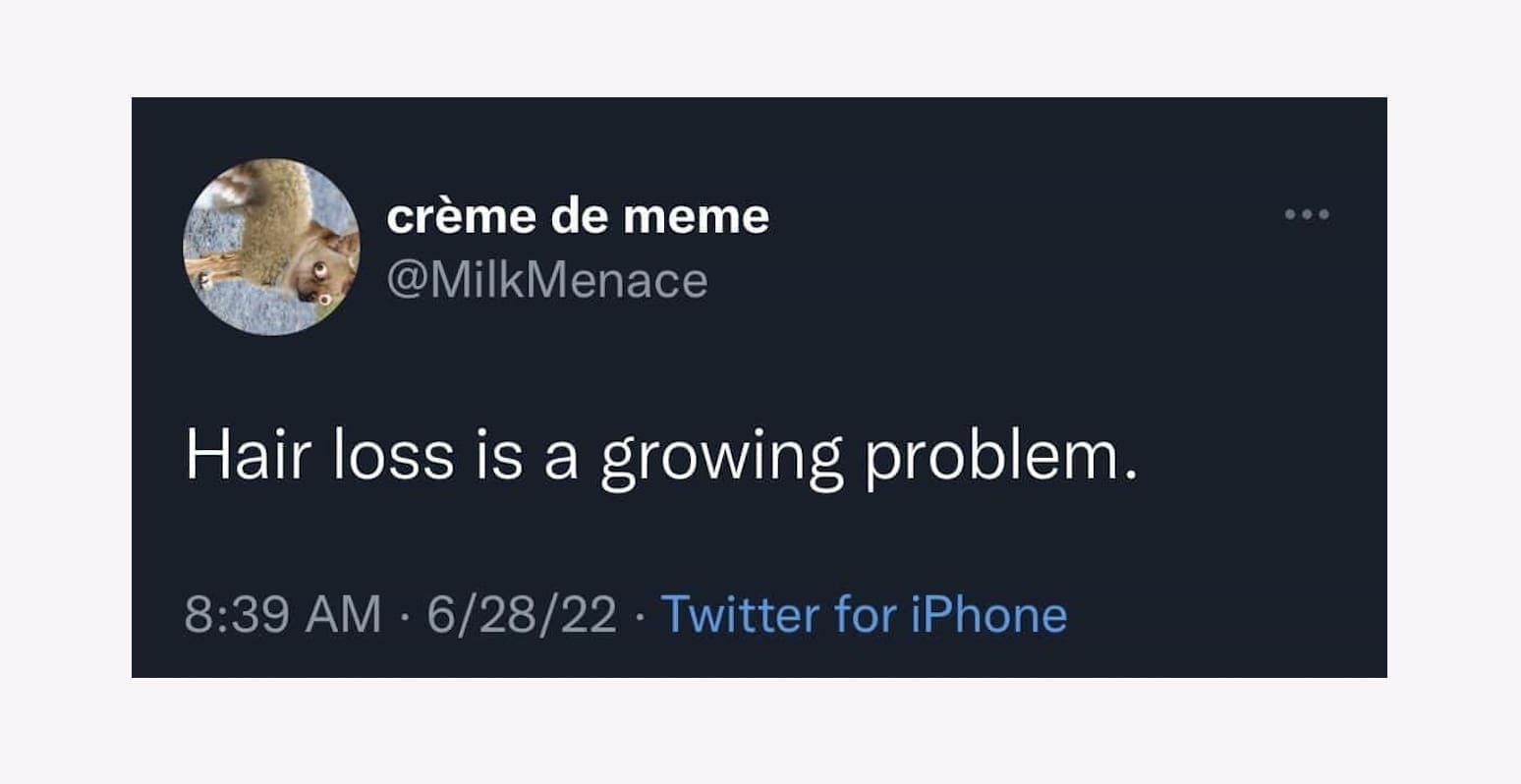Click "AM" in the tweet timestamp
The width and height of the screenshot is (1521, 784).
[x=344, y=614]
